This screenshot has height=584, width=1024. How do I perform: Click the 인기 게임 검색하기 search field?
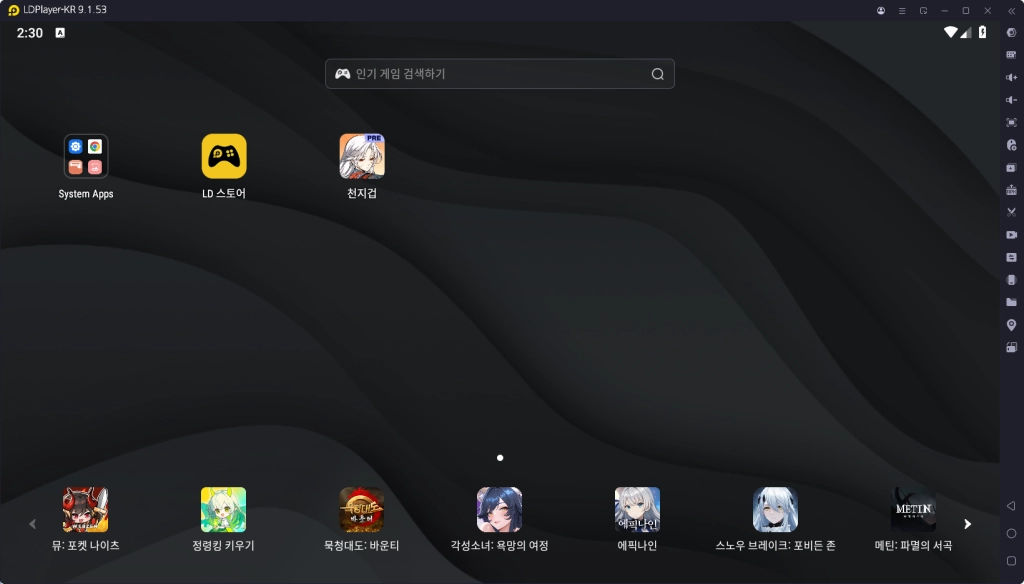click(x=490, y=74)
